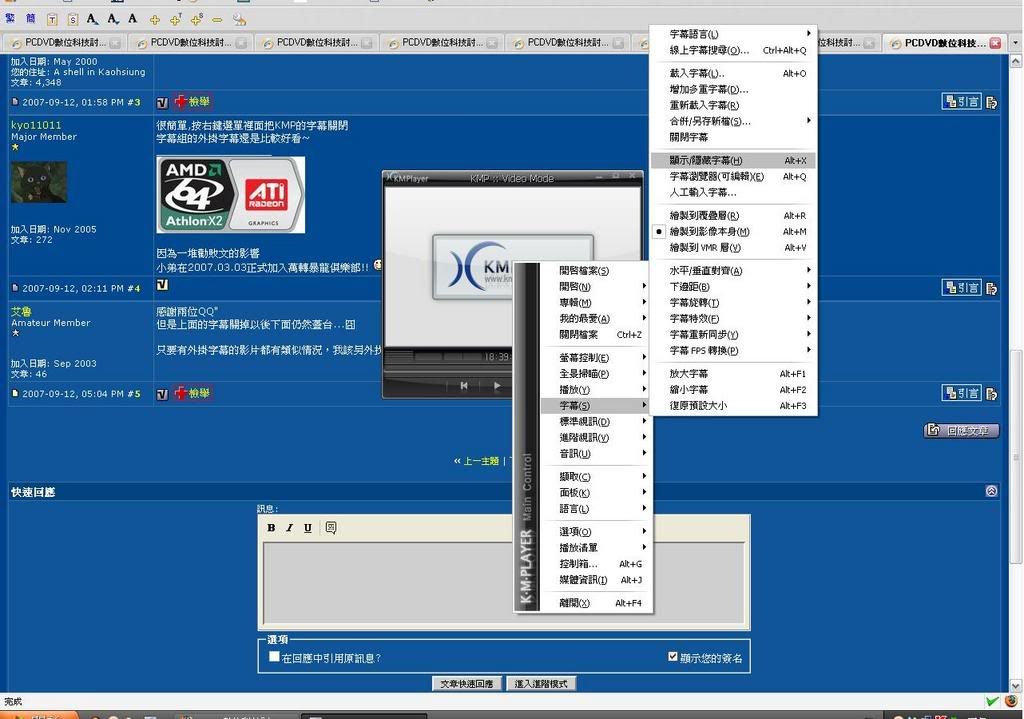Click the Italic formatting icon in reply editor
Viewport: 1024px width, 719px height.
click(289, 528)
